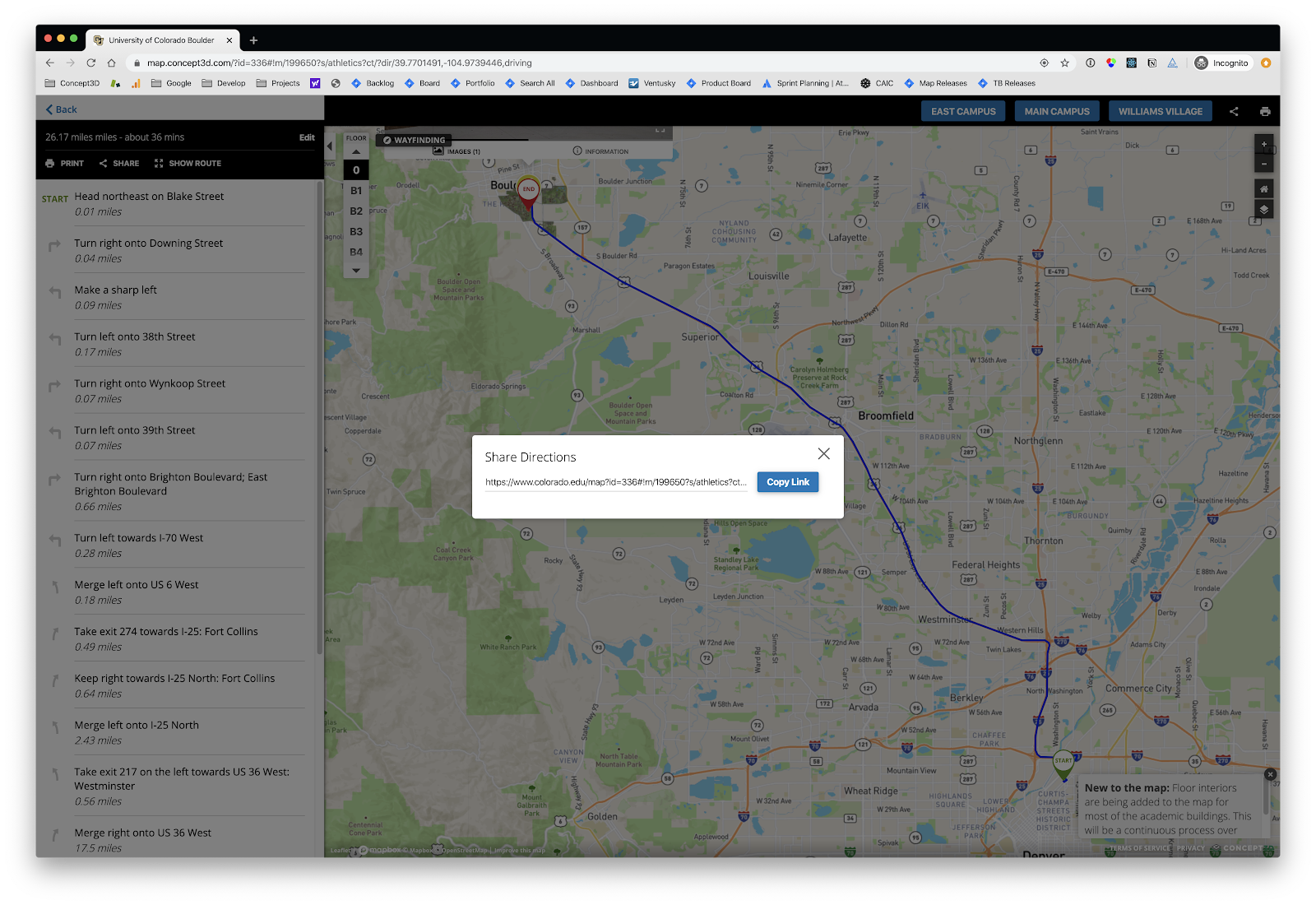The image size is (1316, 905).
Task: Open the Information tab
Action: (x=600, y=151)
